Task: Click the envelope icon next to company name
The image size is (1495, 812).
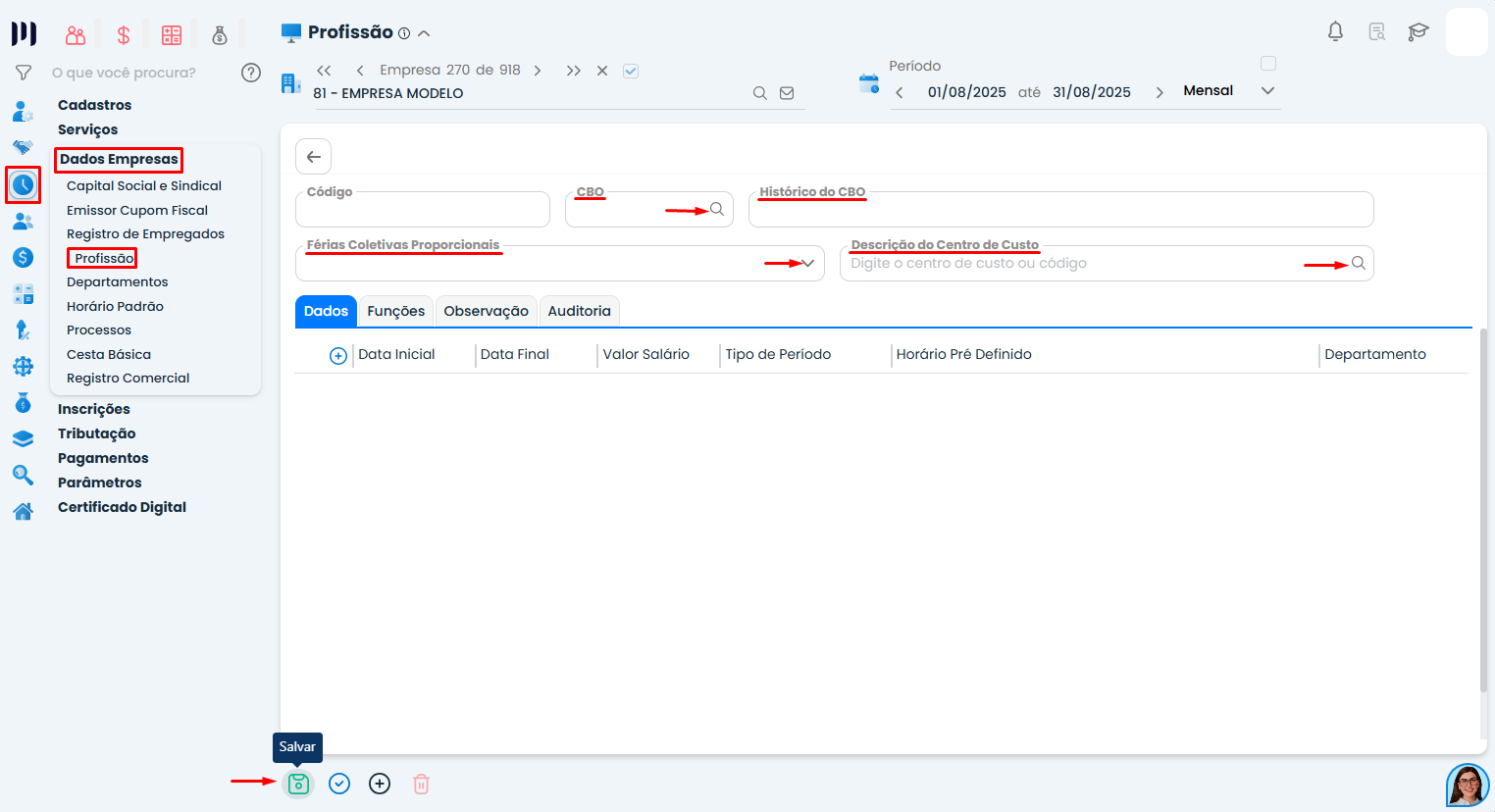Action: [x=787, y=93]
